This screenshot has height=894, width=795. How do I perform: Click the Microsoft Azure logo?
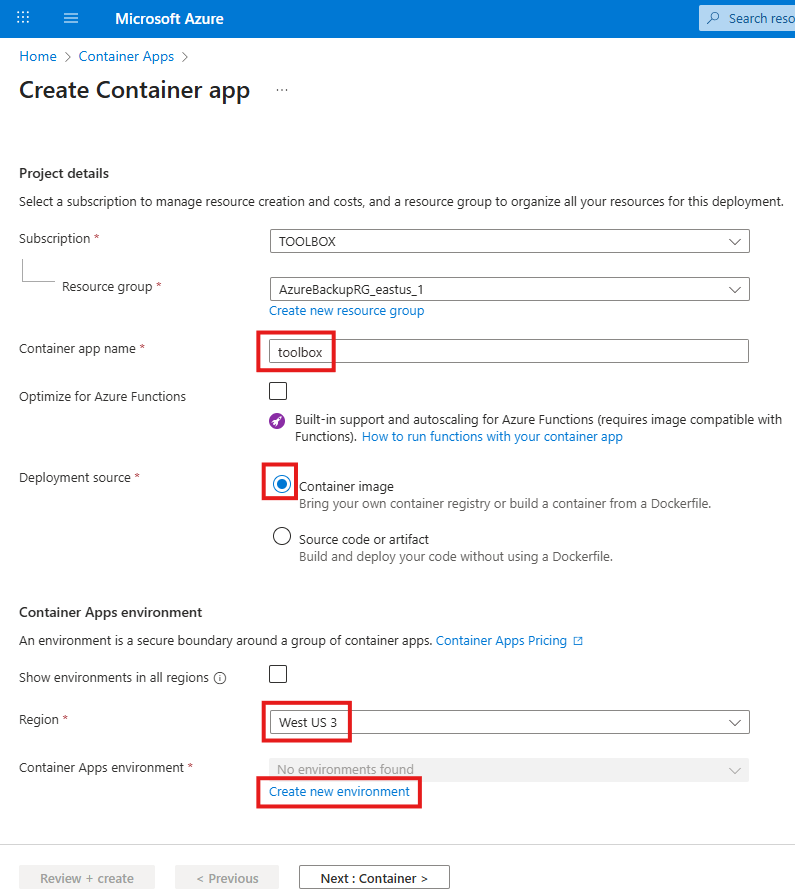coord(168,18)
